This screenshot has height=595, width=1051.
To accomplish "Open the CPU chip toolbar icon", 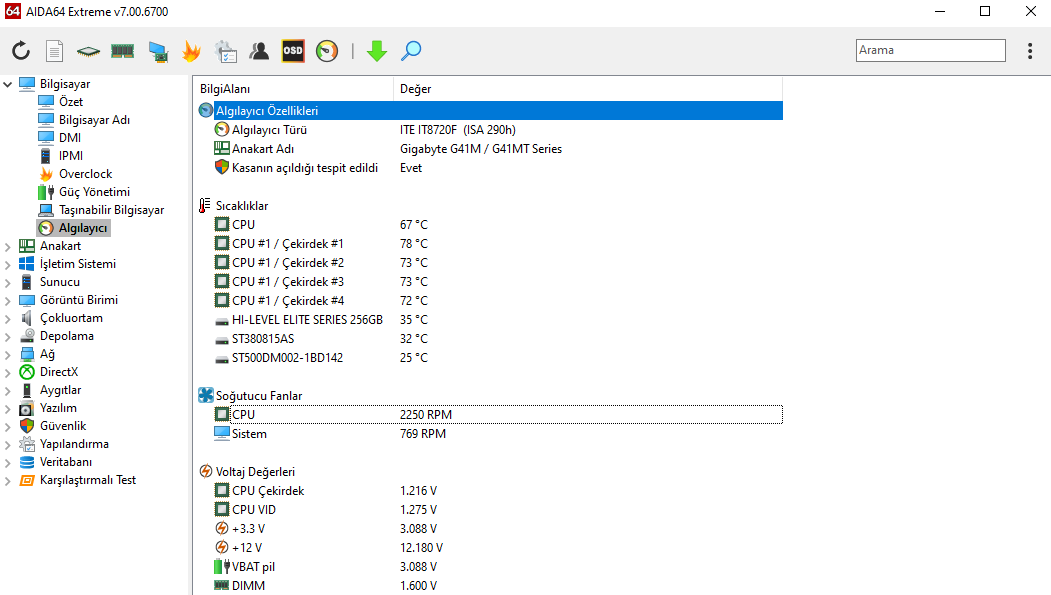I will [88, 51].
